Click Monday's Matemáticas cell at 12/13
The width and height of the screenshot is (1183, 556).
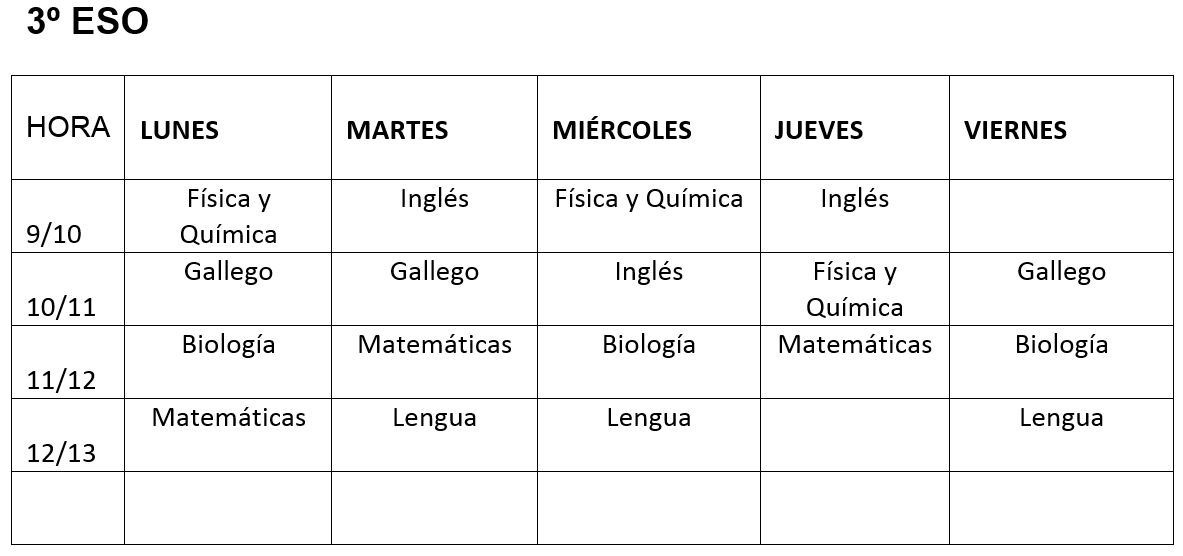tap(228, 435)
